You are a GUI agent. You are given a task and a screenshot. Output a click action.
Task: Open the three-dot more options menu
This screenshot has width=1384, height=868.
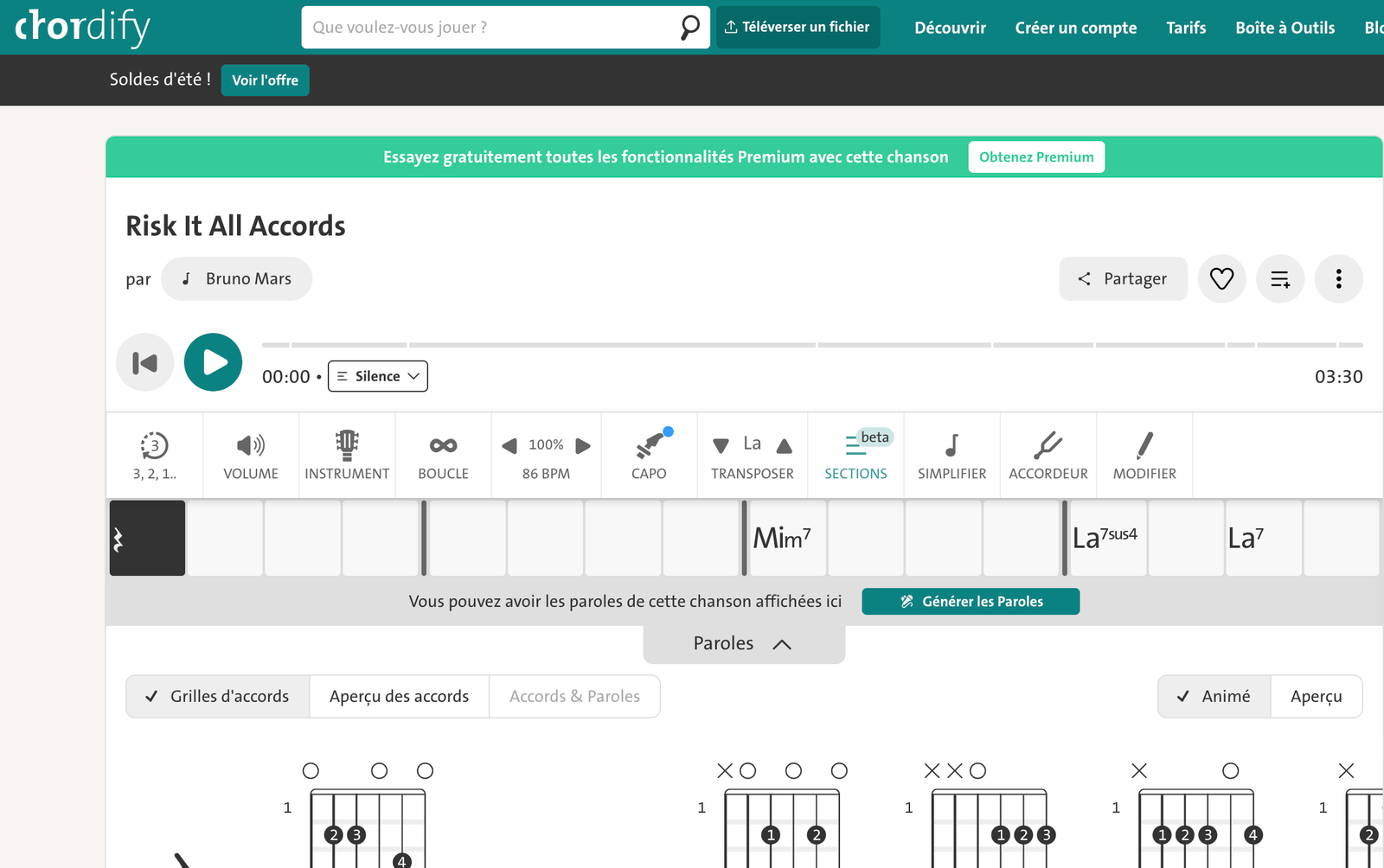point(1338,278)
